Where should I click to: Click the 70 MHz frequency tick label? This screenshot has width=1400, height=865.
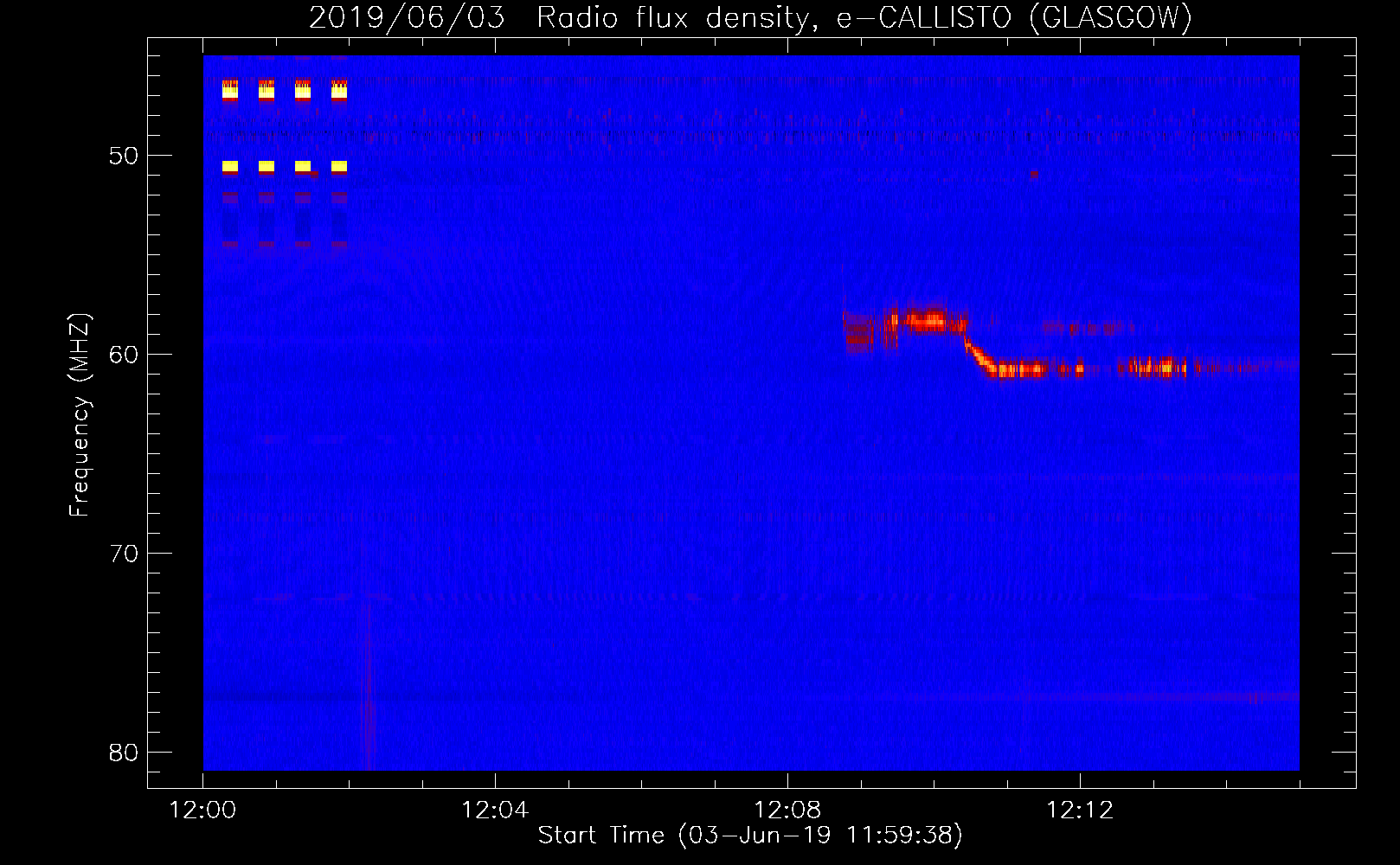click(x=124, y=554)
